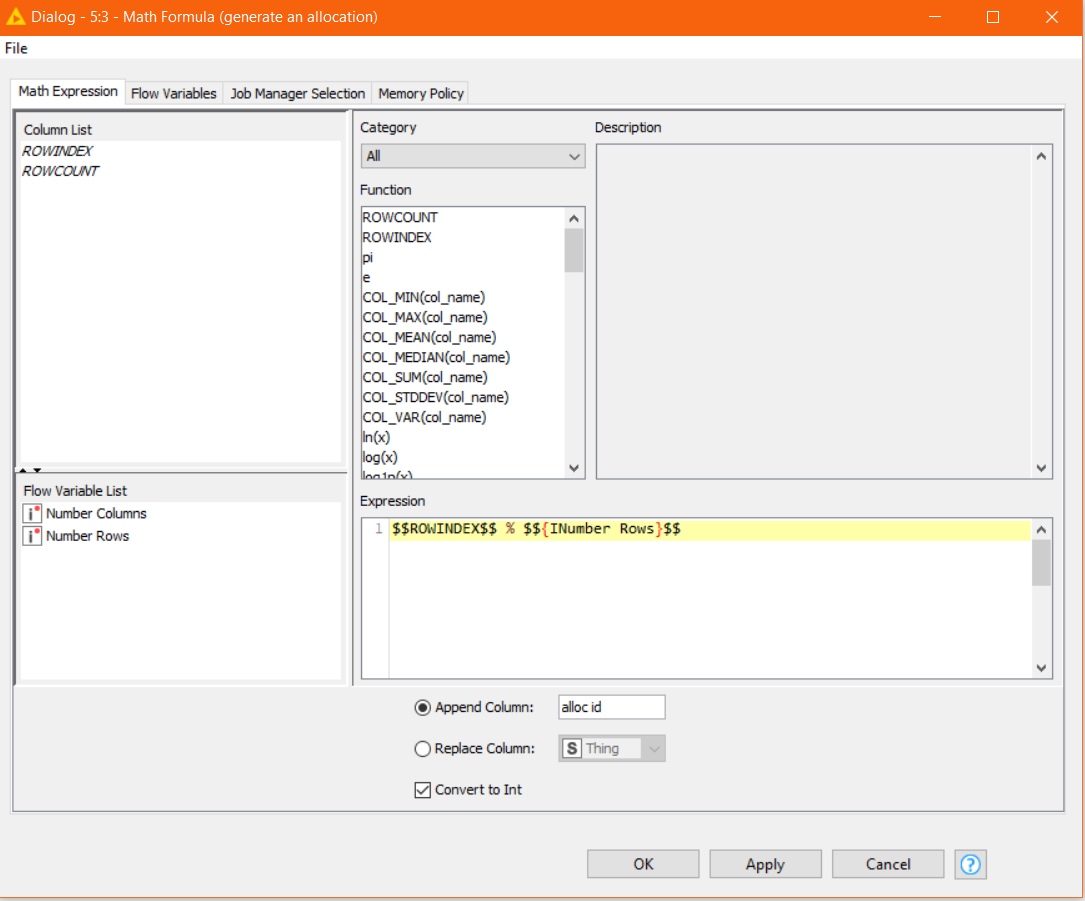Image resolution: width=1085 pixels, height=901 pixels.
Task: Click inside the Expression editor line 1
Action: pyautogui.click(x=710, y=529)
